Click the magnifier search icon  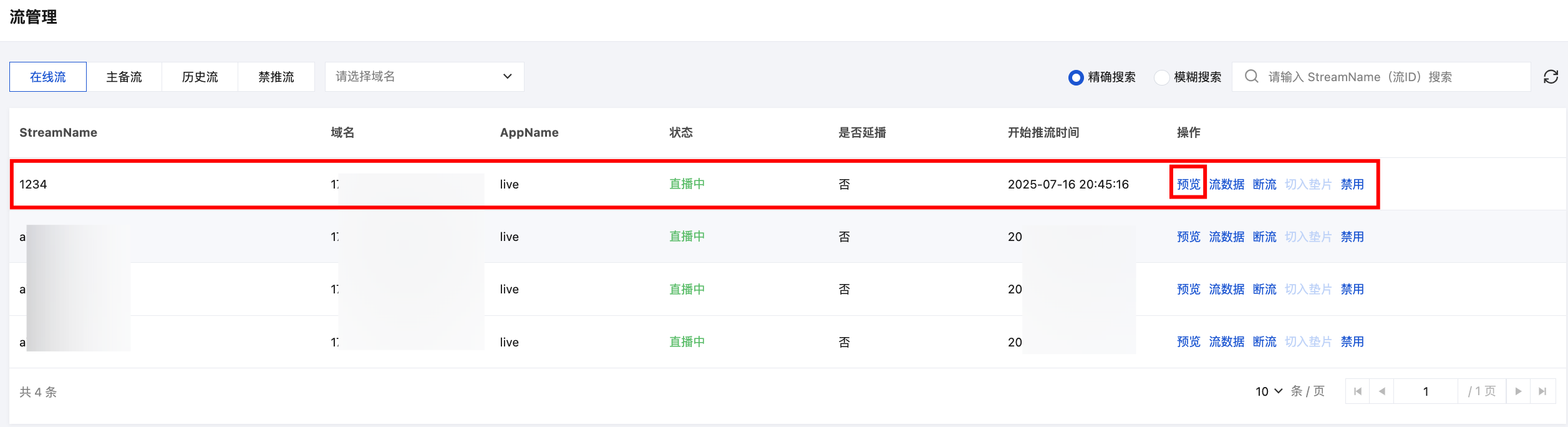[x=1251, y=77]
